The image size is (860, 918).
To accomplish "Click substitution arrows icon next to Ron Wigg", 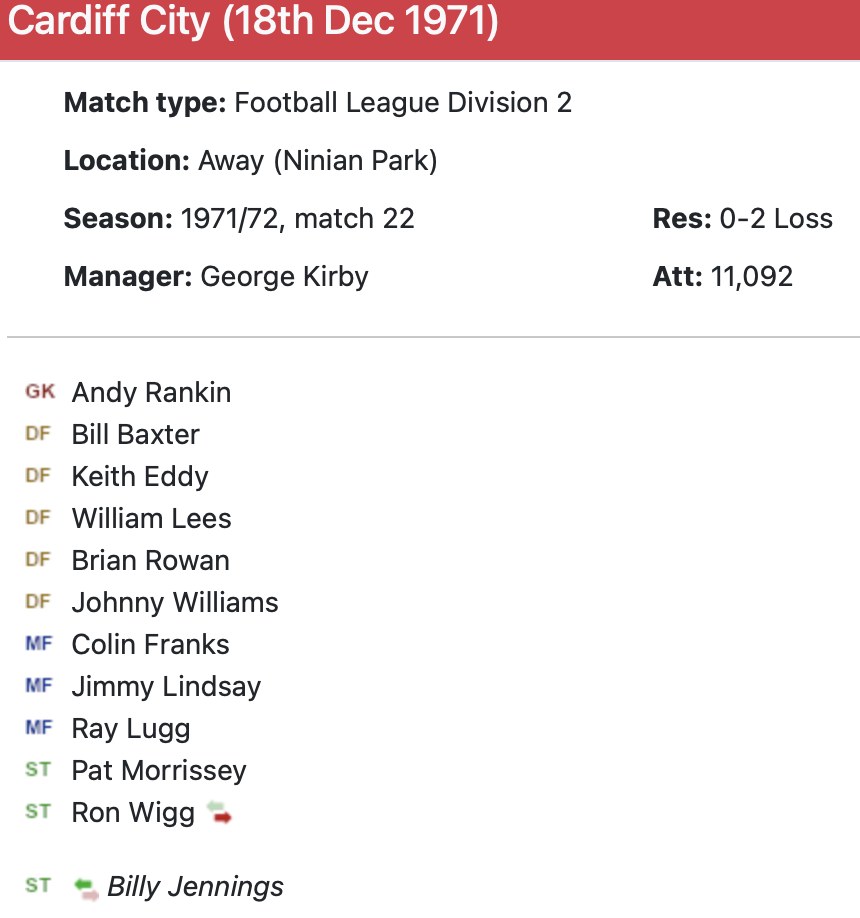I will coord(219,812).
